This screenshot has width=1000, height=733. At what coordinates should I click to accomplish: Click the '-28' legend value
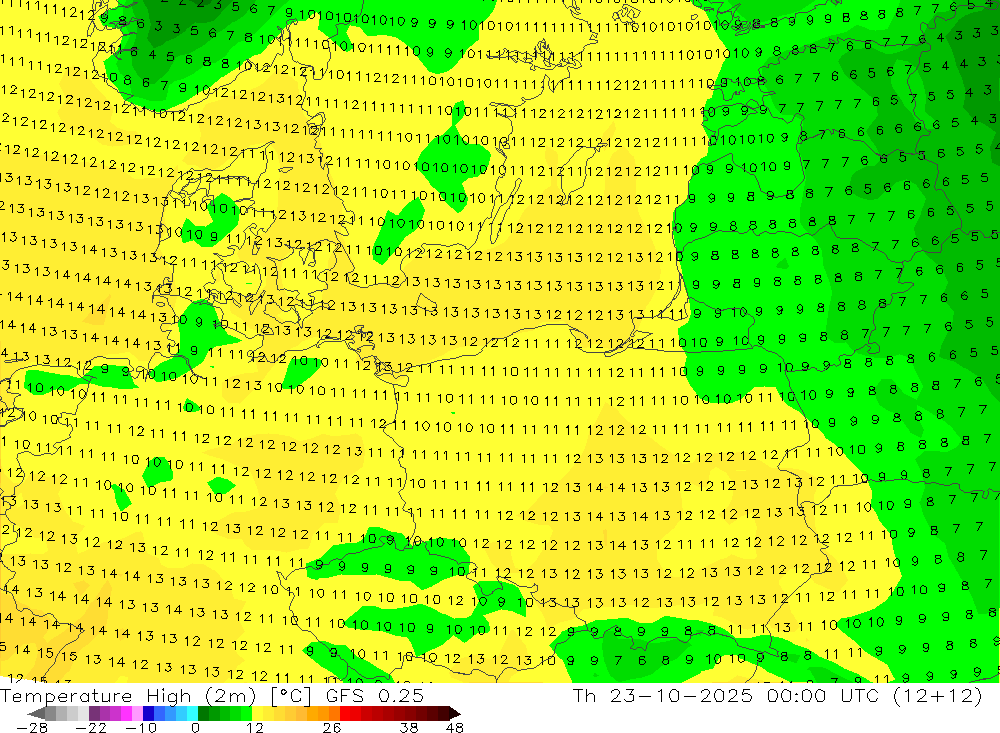tap(32, 728)
